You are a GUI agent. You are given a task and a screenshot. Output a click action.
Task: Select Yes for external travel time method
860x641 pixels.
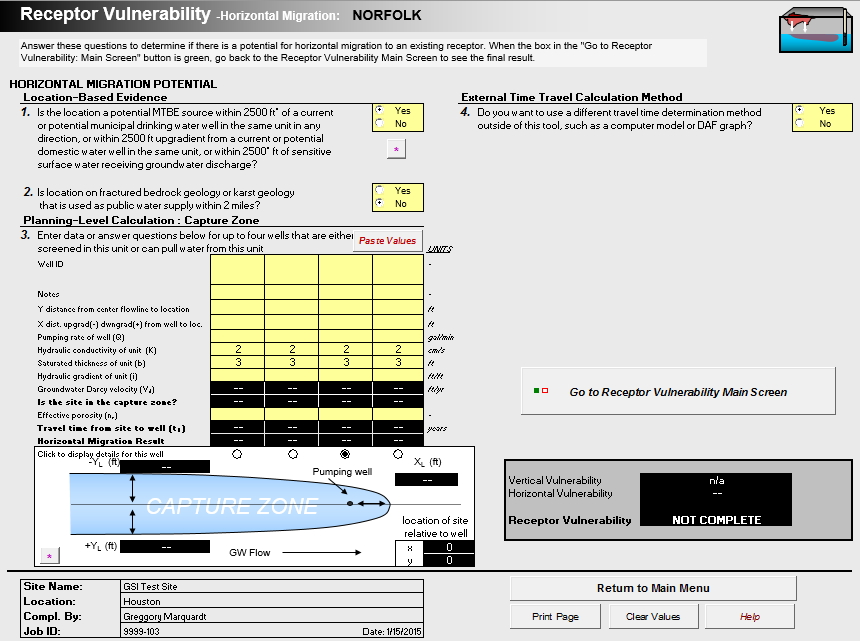(x=798, y=111)
